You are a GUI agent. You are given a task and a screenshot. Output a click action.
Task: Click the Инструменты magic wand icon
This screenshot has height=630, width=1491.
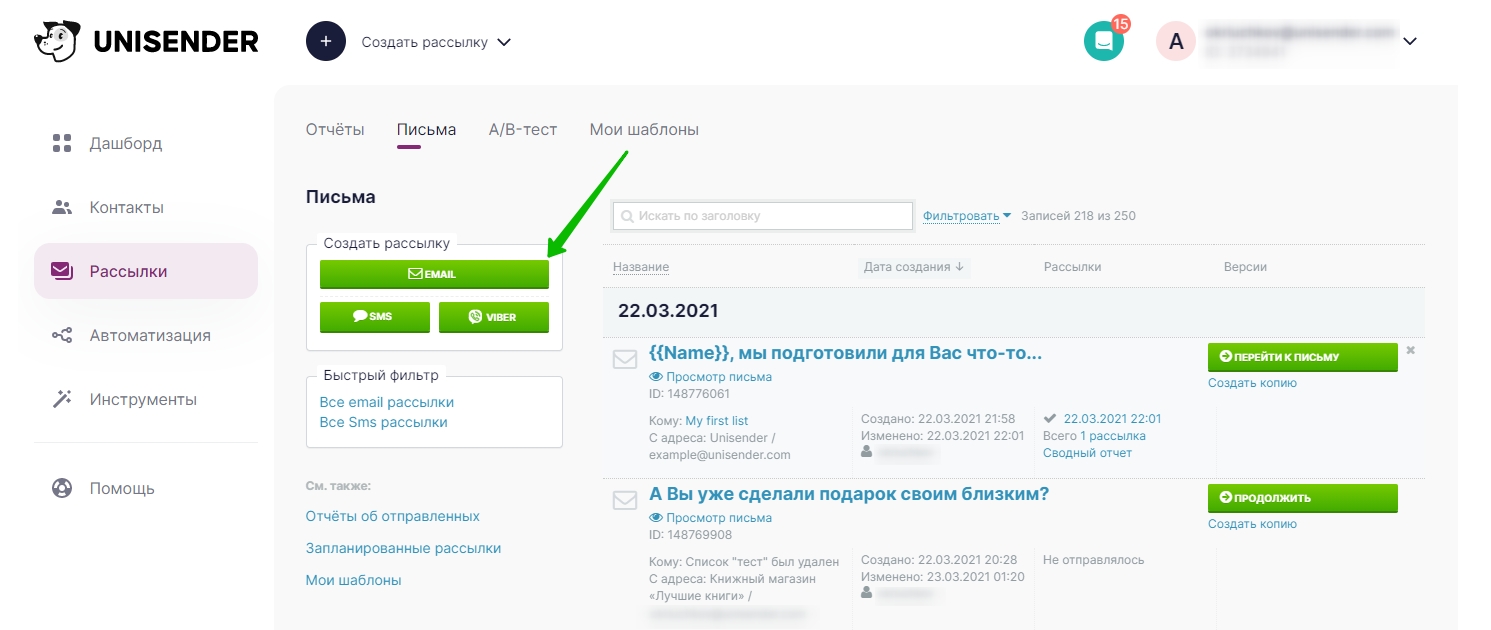[62, 399]
